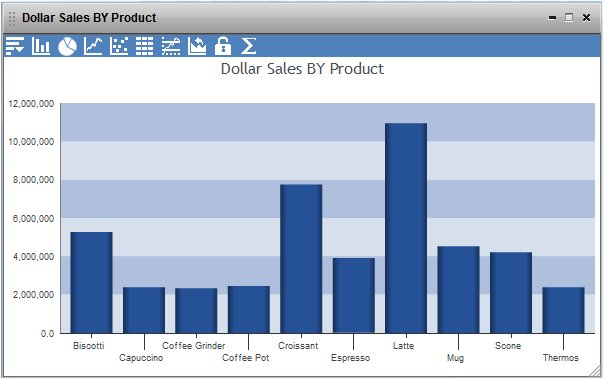Select the Coffee Pot bar
The height and width of the screenshot is (379, 604).
(x=249, y=309)
